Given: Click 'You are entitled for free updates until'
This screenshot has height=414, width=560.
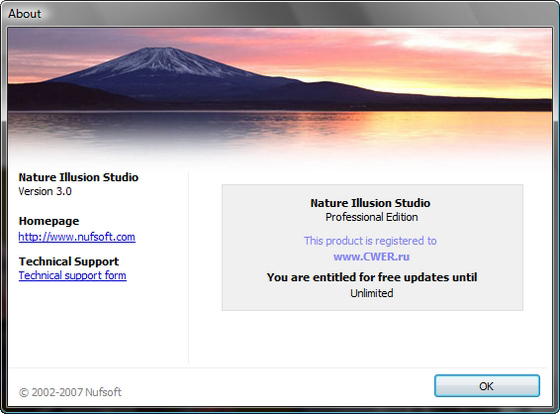Looking at the screenshot, I should pyautogui.click(x=372, y=277).
